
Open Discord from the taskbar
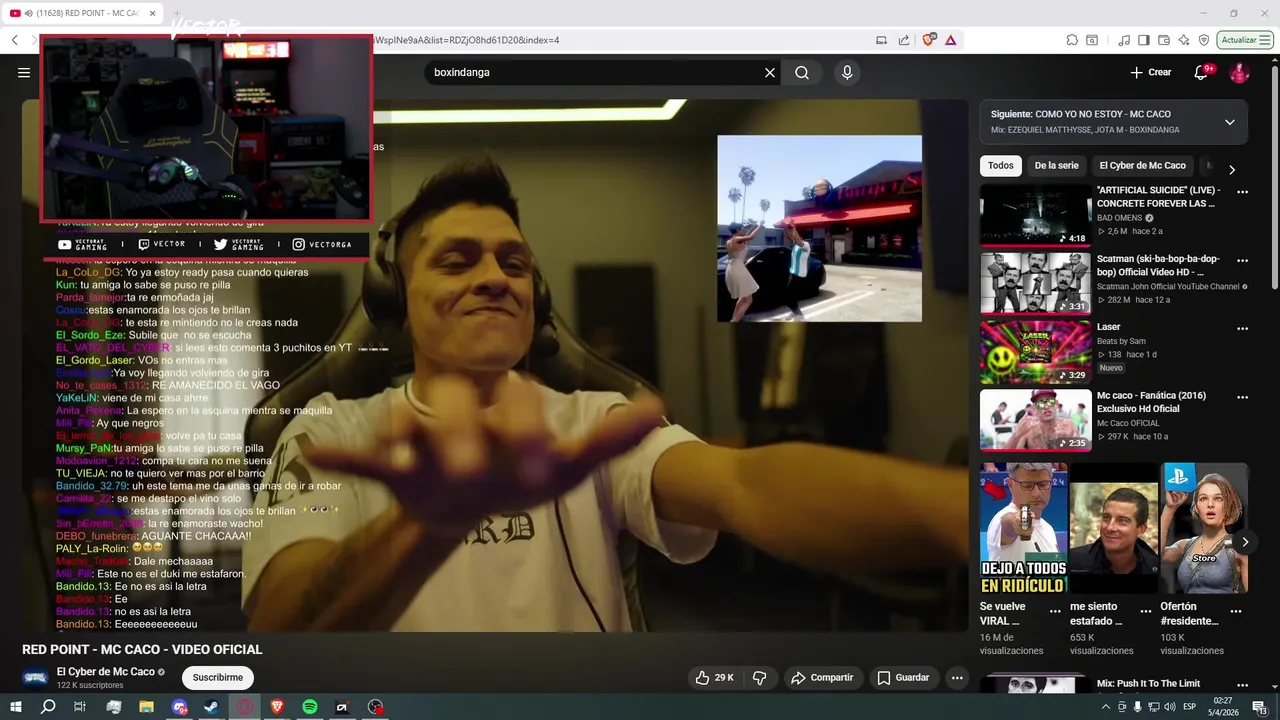click(x=179, y=706)
